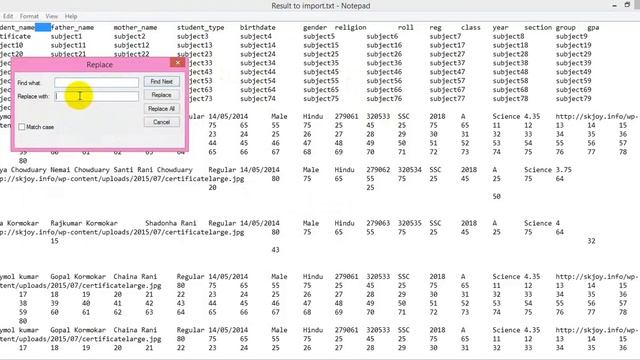
Task: Click the Result to import.txt window title
Action: click(321, 6)
